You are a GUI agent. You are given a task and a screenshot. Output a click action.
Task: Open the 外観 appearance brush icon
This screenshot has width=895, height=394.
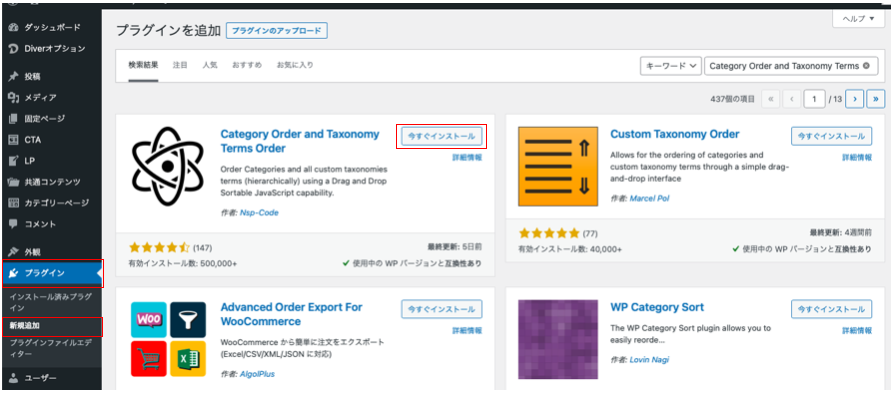coord(14,252)
